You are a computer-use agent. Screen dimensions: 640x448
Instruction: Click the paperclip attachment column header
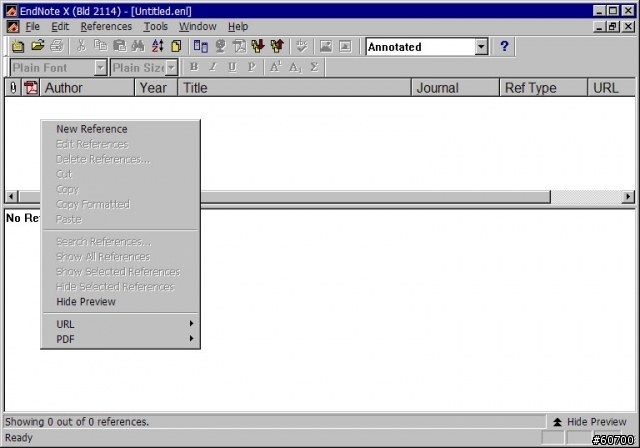click(13, 88)
